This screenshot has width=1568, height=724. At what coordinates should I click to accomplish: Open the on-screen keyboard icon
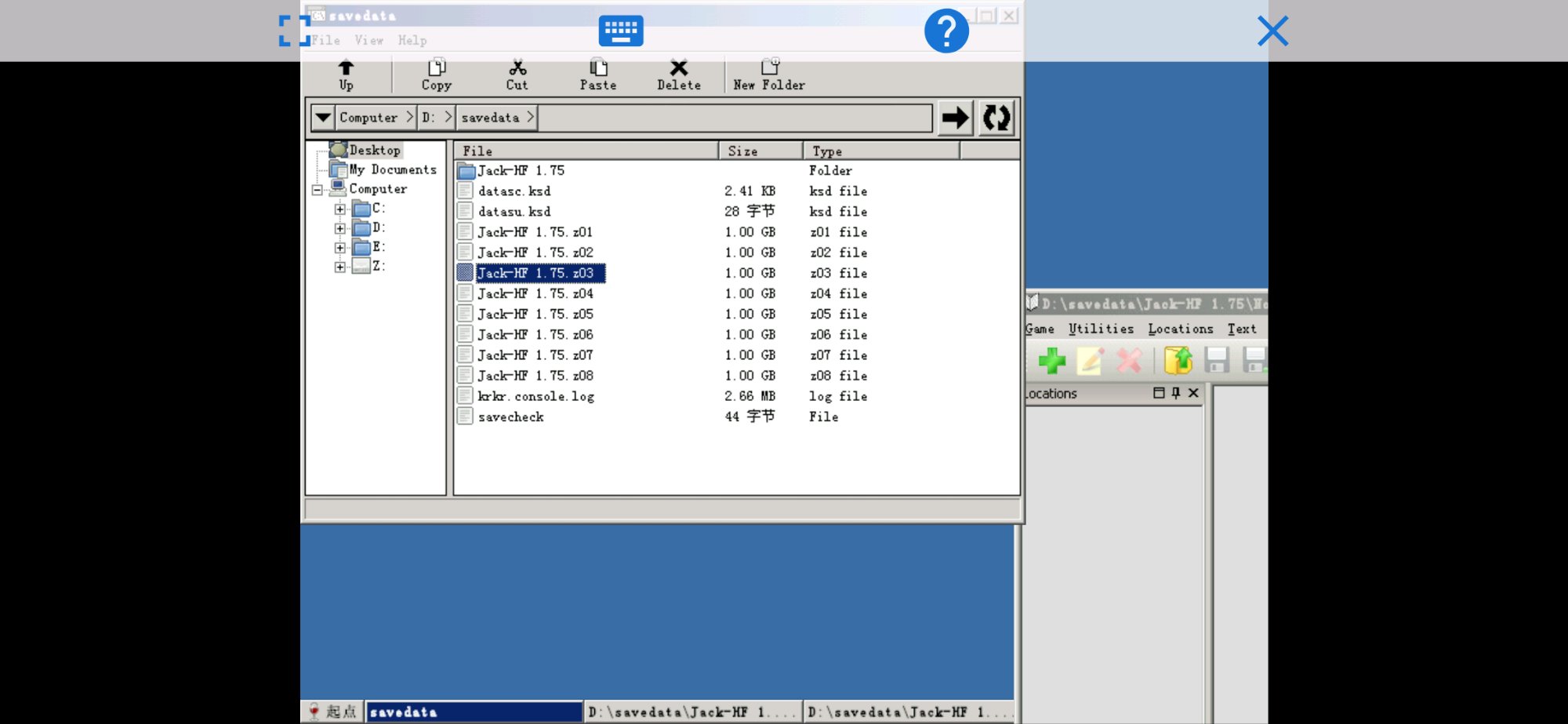[621, 31]
